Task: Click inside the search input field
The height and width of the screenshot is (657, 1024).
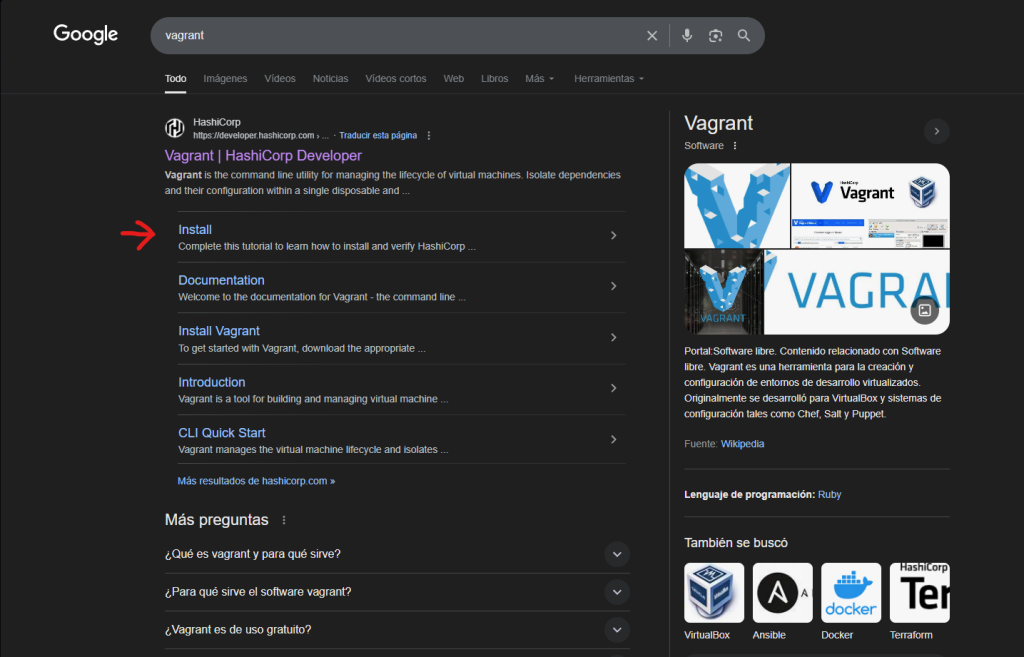Action: (400, 36)
